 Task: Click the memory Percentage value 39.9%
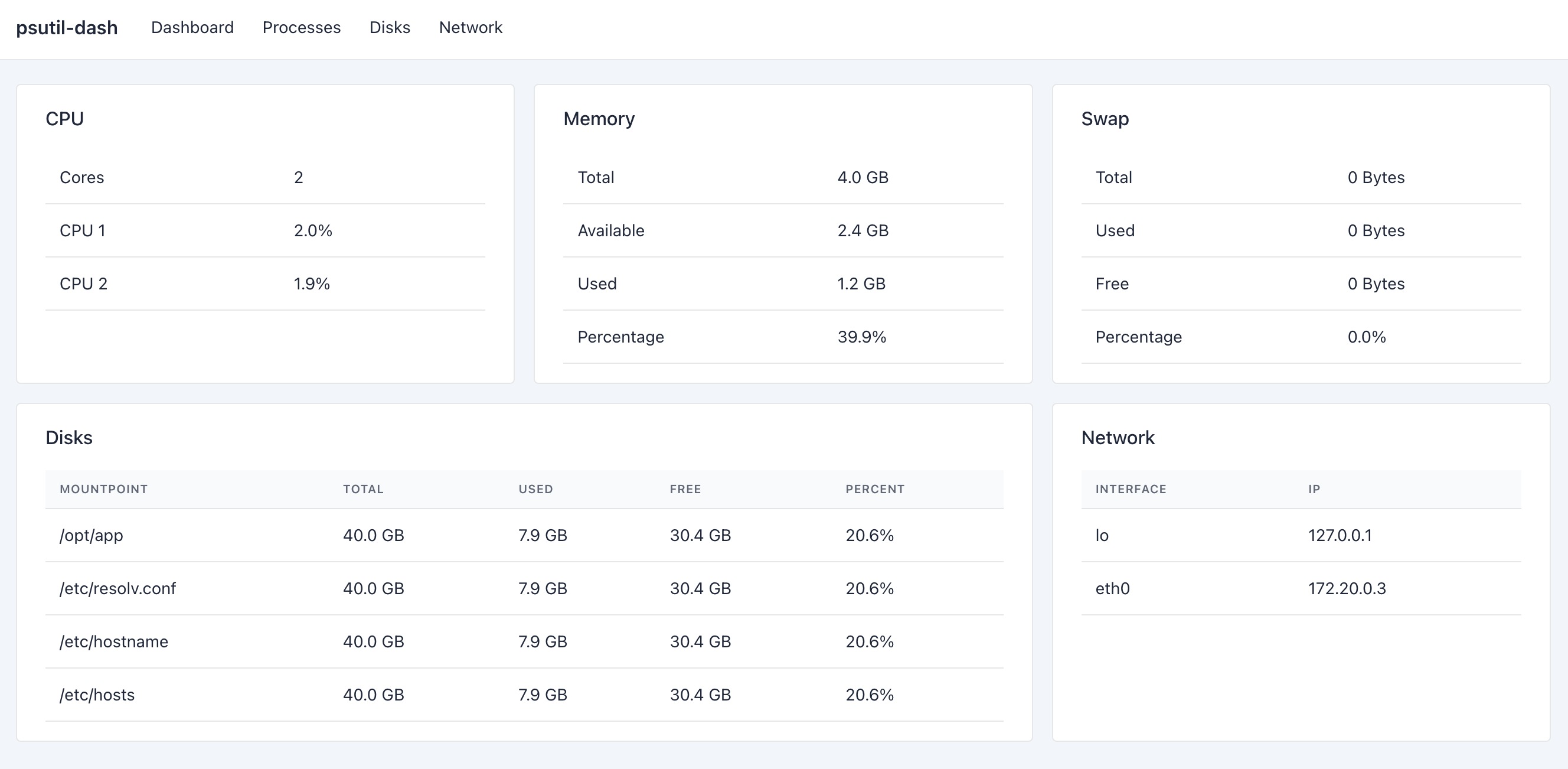click(x=861, y=337)
